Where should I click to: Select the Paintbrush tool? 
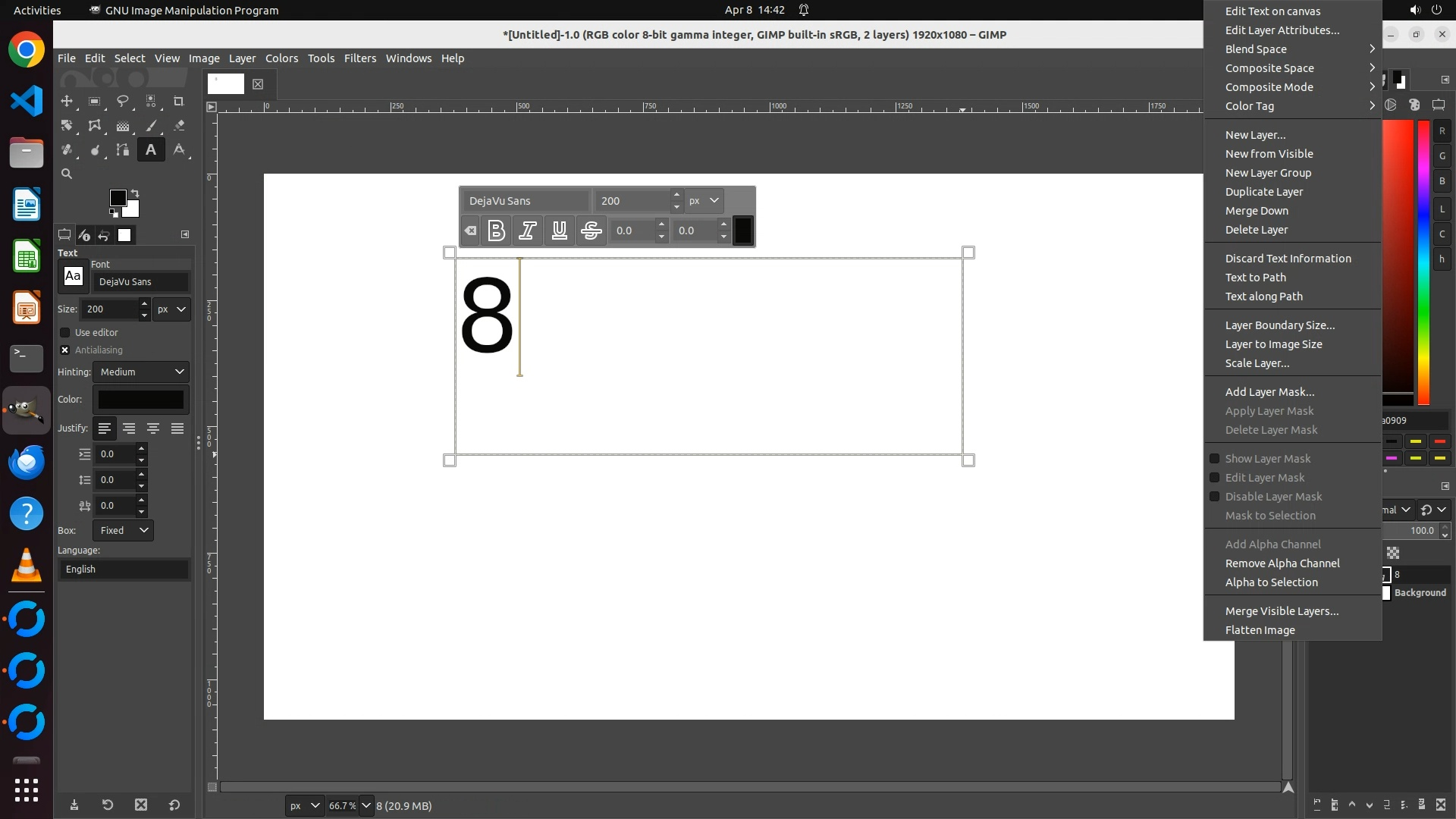[151, 126]
